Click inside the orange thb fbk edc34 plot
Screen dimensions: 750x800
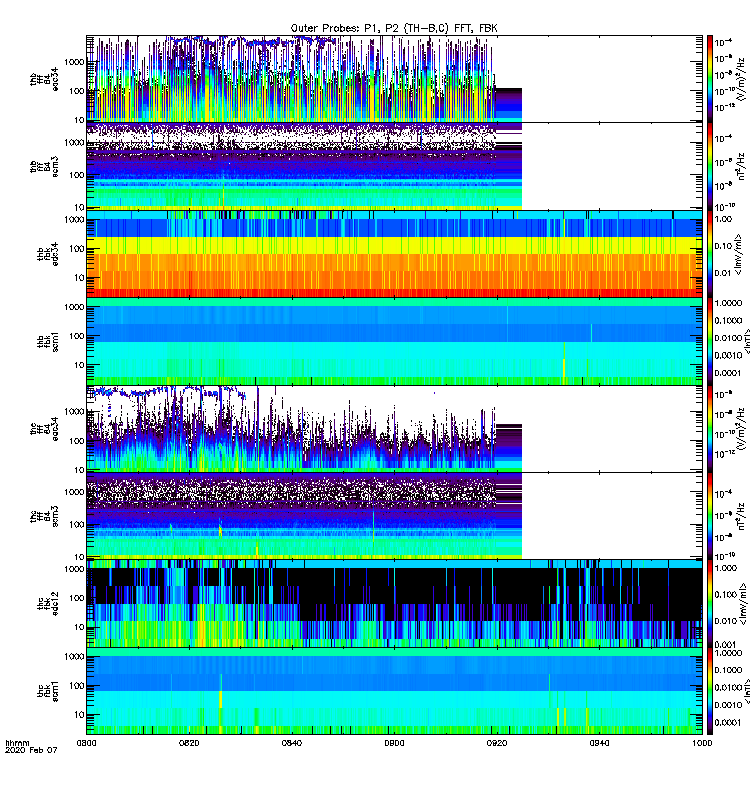tap(394, 254)
